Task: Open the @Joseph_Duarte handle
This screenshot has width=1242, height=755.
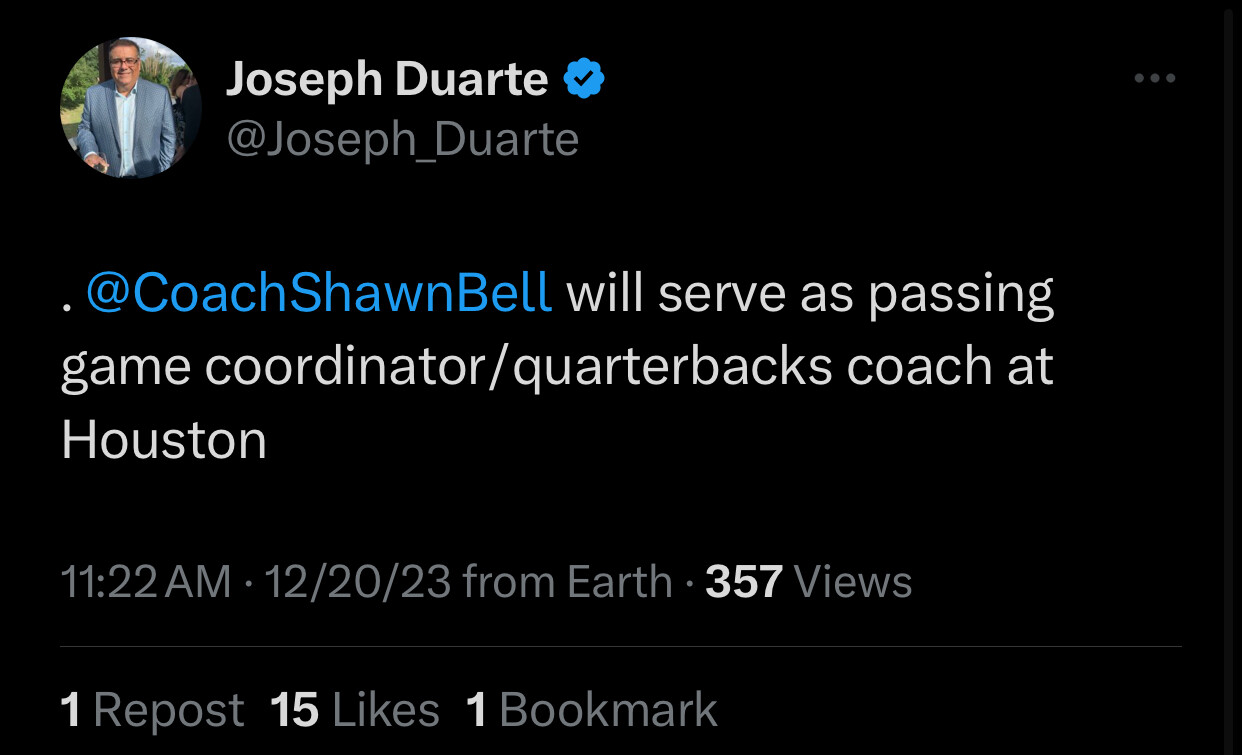Action: (x=403, y=140)
